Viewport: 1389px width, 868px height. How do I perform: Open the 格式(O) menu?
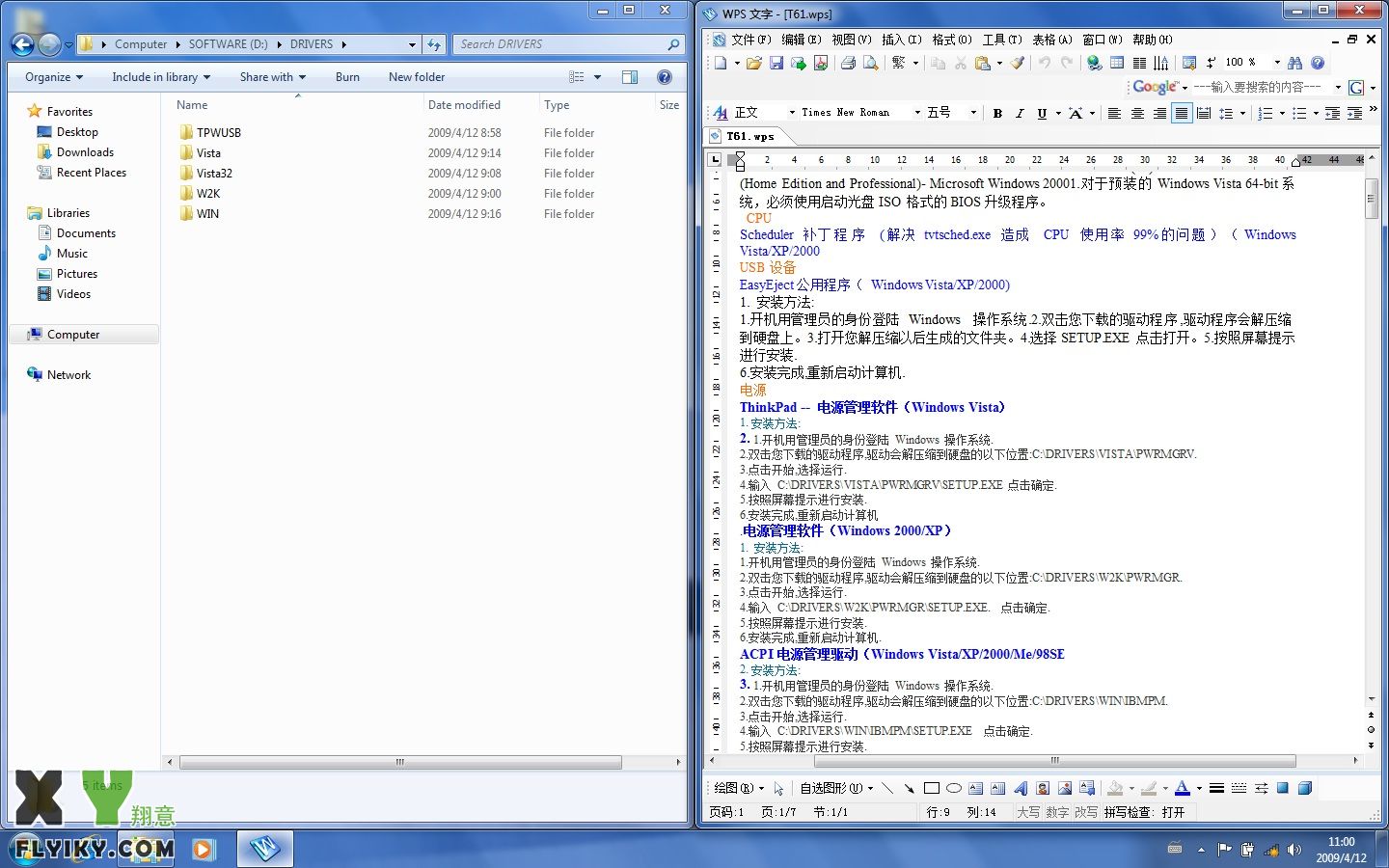[x=952, y=40]
